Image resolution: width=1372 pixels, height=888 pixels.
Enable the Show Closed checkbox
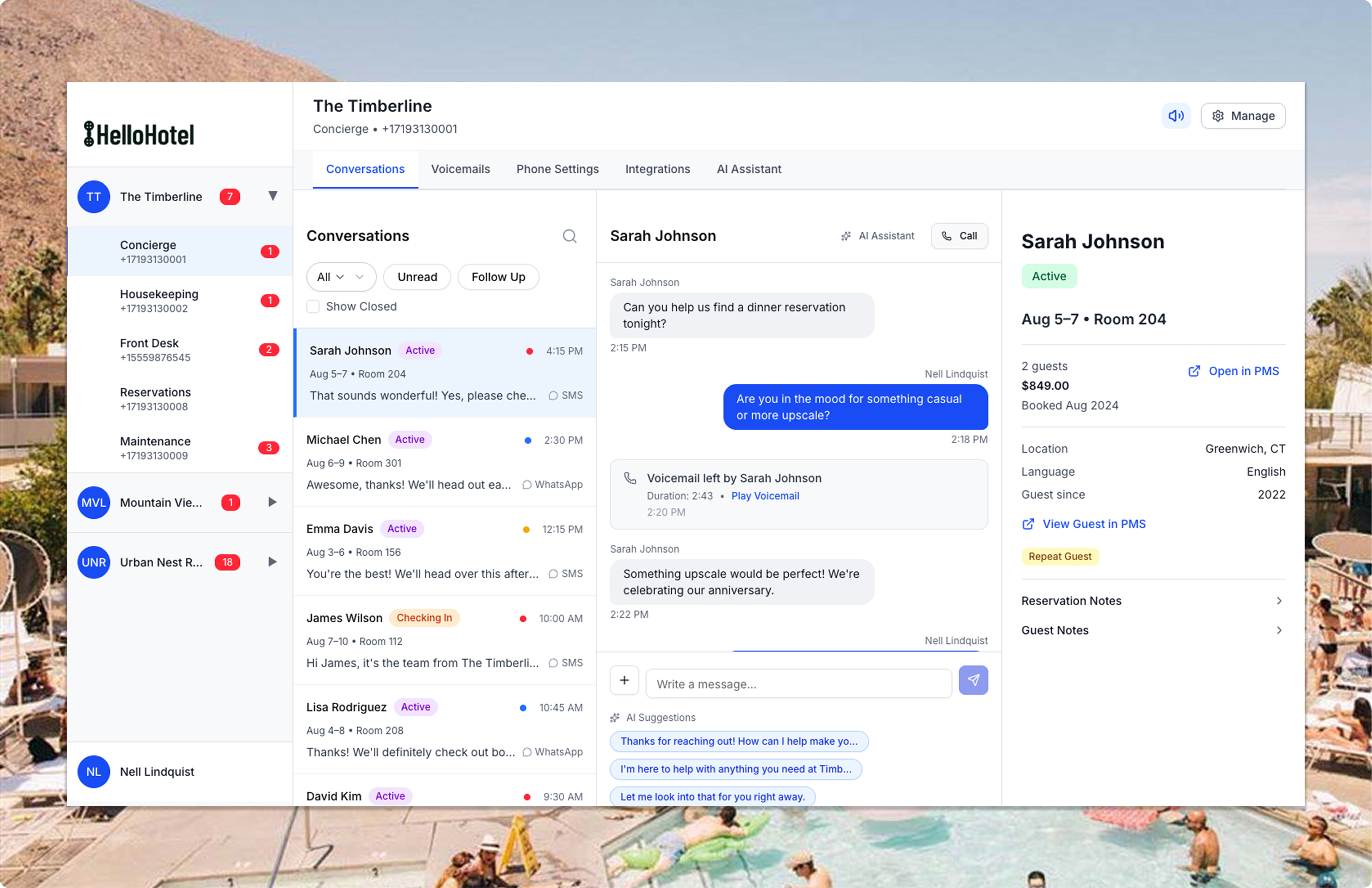313,306
